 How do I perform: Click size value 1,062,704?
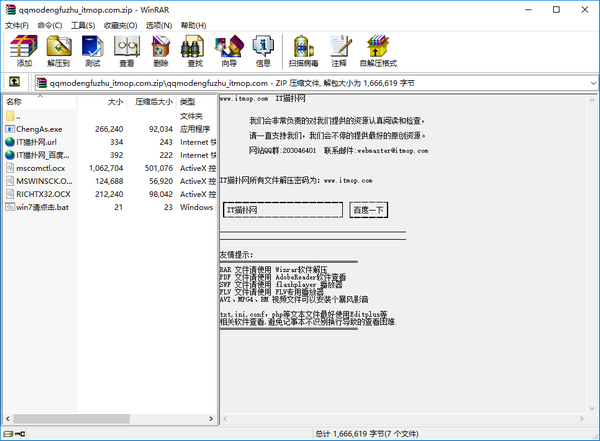tap(106, 168)
